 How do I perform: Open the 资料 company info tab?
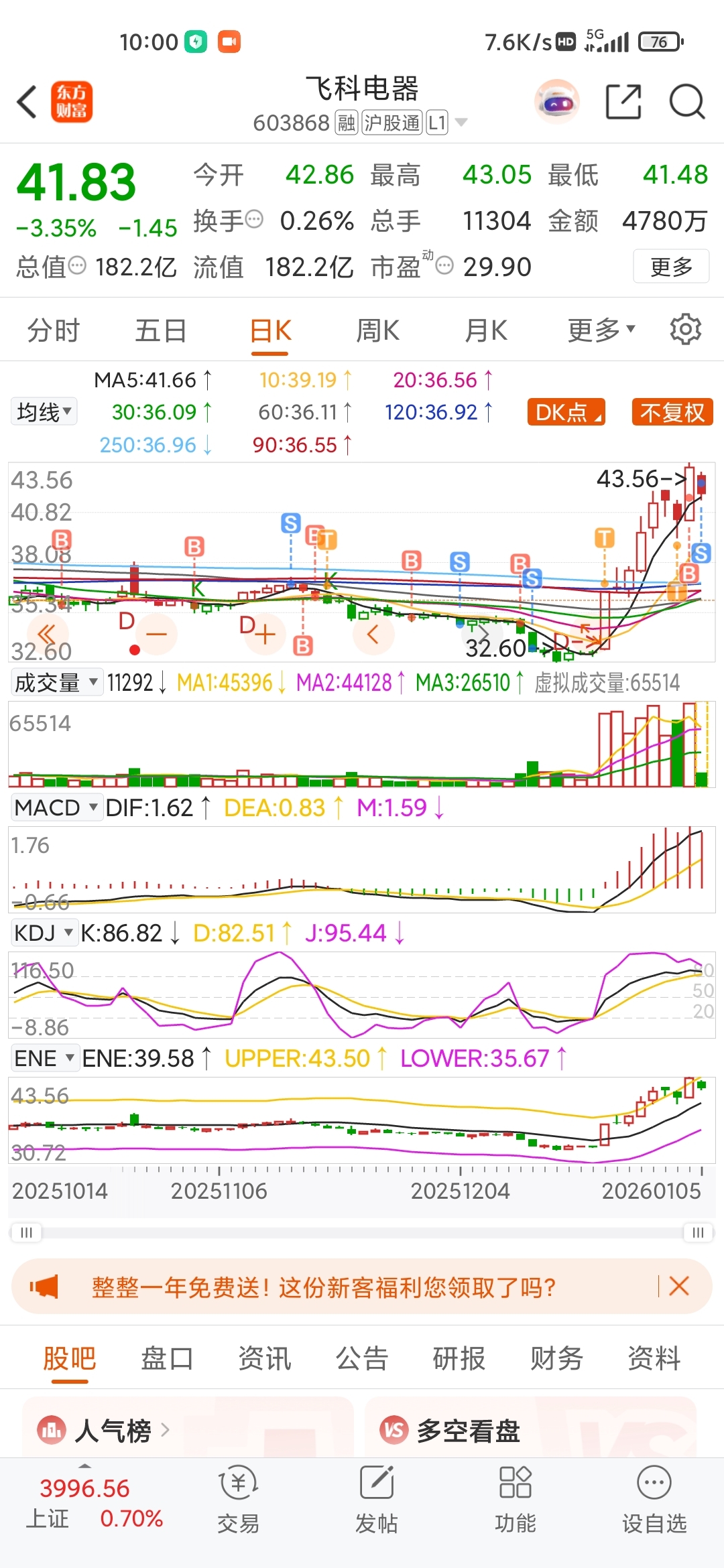point(654,1358)
